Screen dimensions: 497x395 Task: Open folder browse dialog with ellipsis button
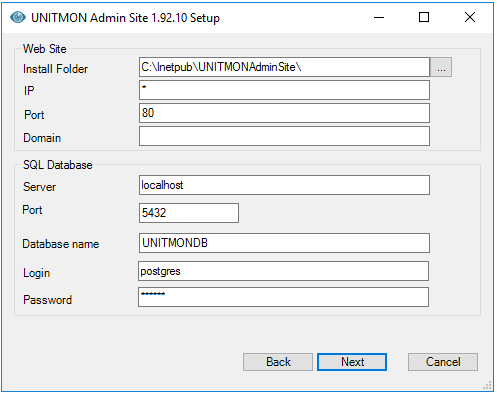tap(441, 67)
